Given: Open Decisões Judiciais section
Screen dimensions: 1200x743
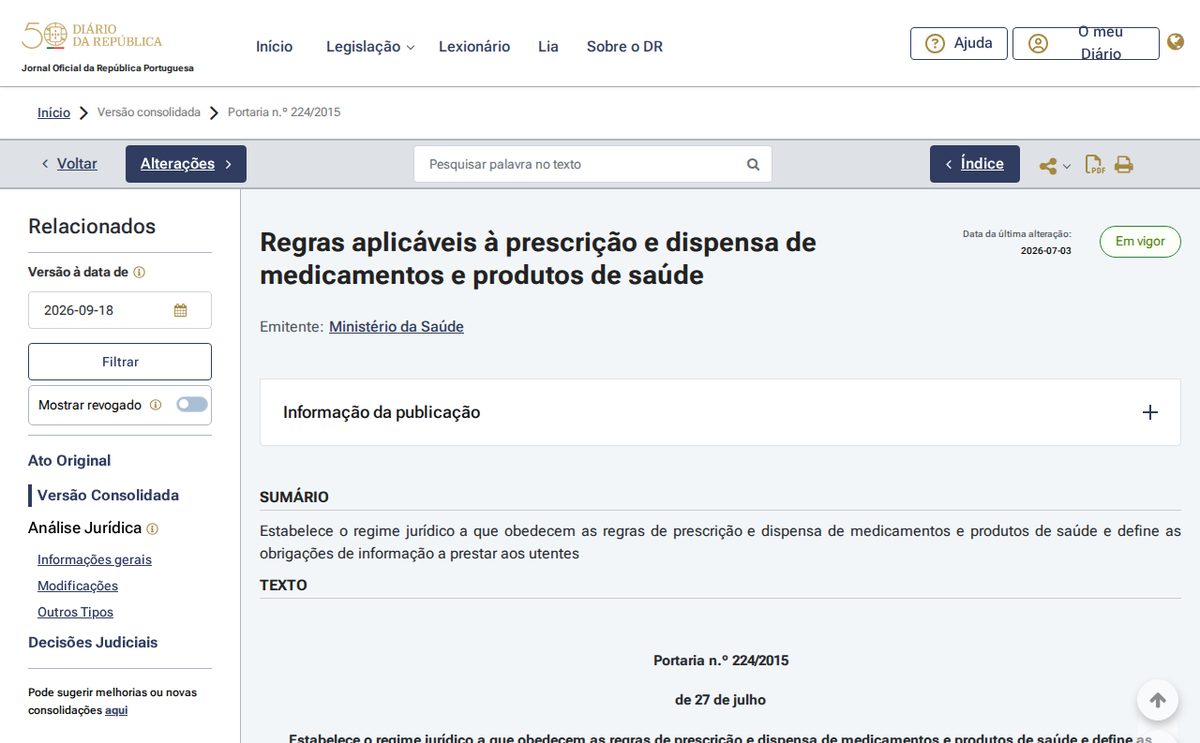Looking at the screenshot, I should [x=93, y=643].
